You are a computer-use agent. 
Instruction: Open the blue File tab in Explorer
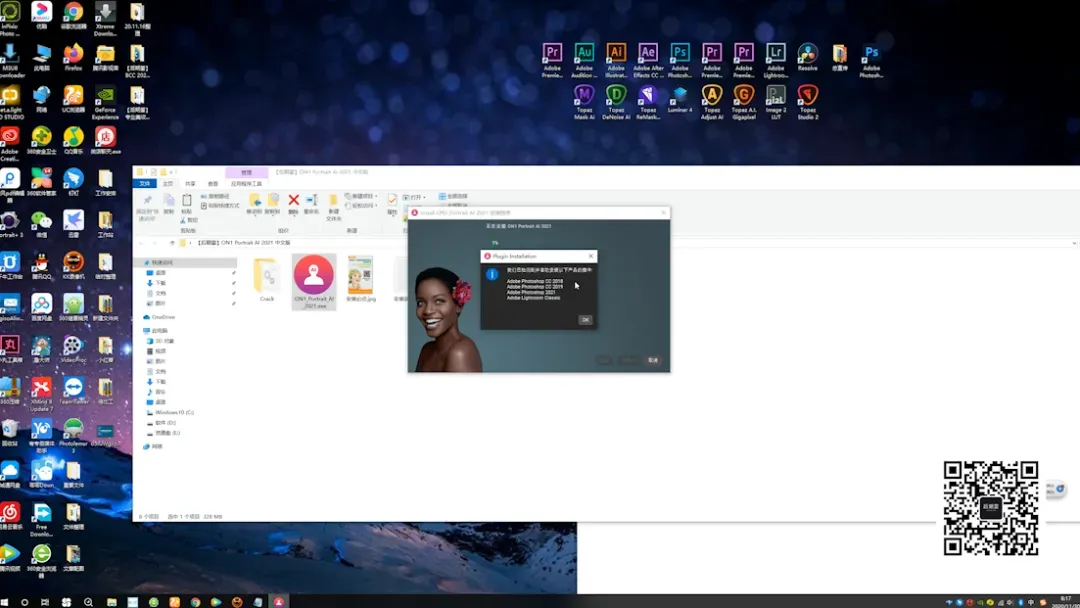pos(145,184)
